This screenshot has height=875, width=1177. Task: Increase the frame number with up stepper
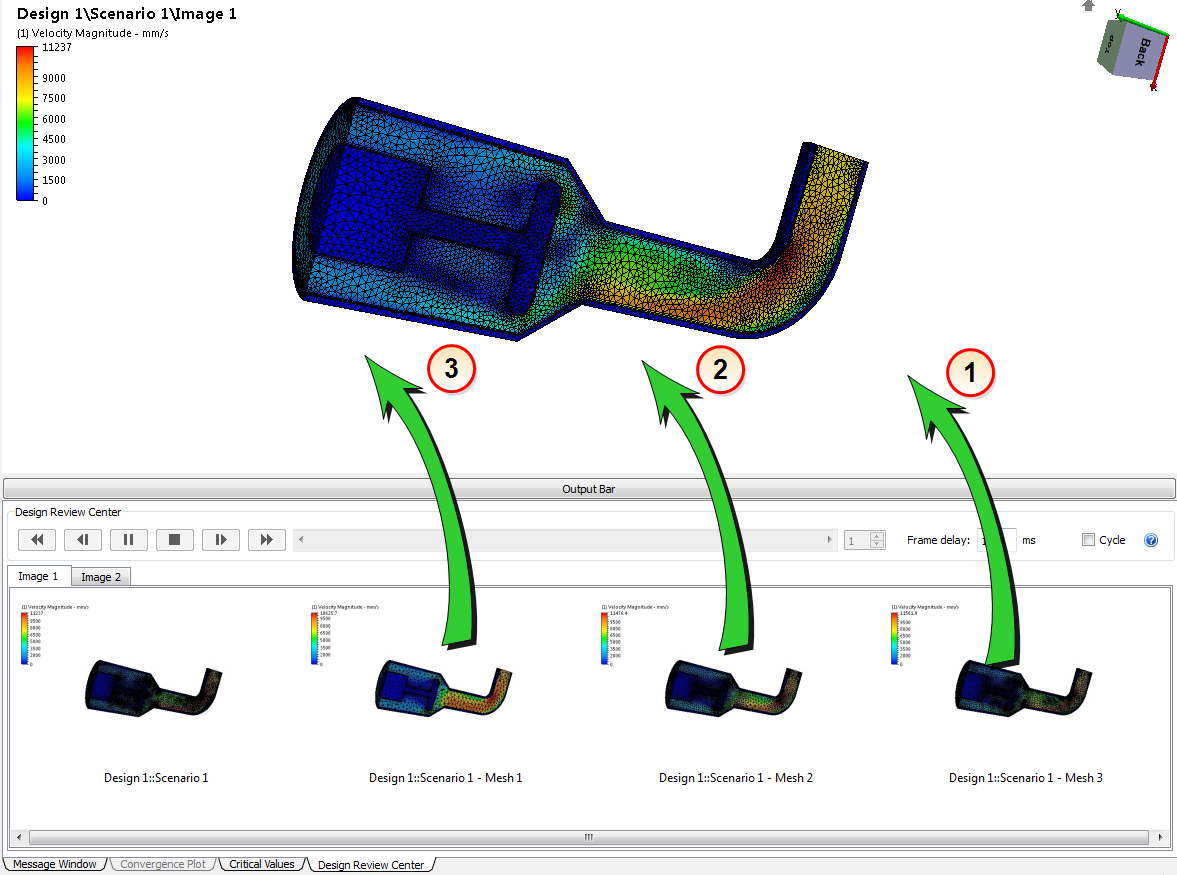(877, 536)
